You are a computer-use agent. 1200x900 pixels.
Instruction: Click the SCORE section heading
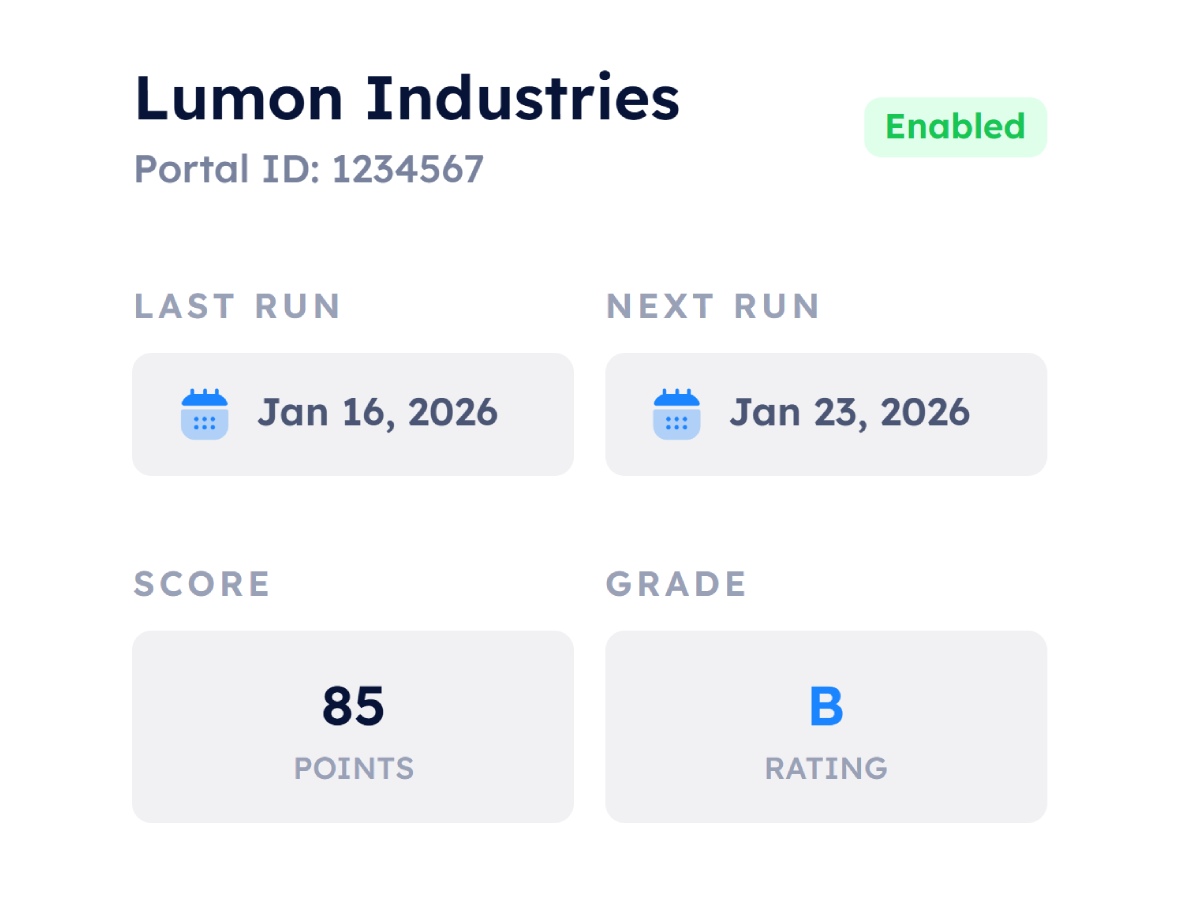pyautogui.click(x=202, y=584)
